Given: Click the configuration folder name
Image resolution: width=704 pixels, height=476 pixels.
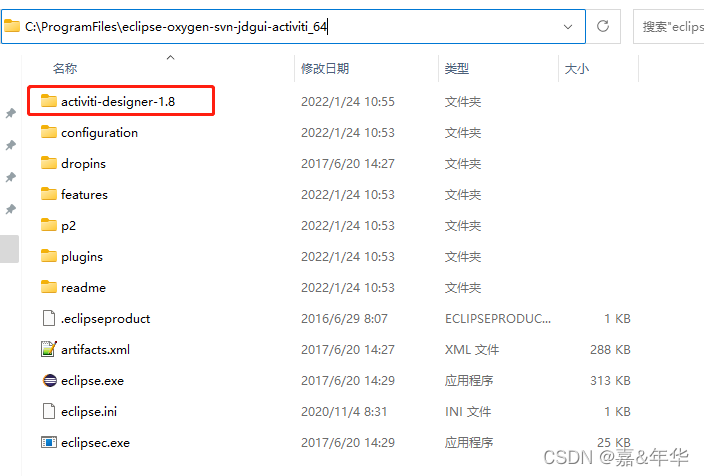Looking at the screenshot, I should [x=99, y=133].
